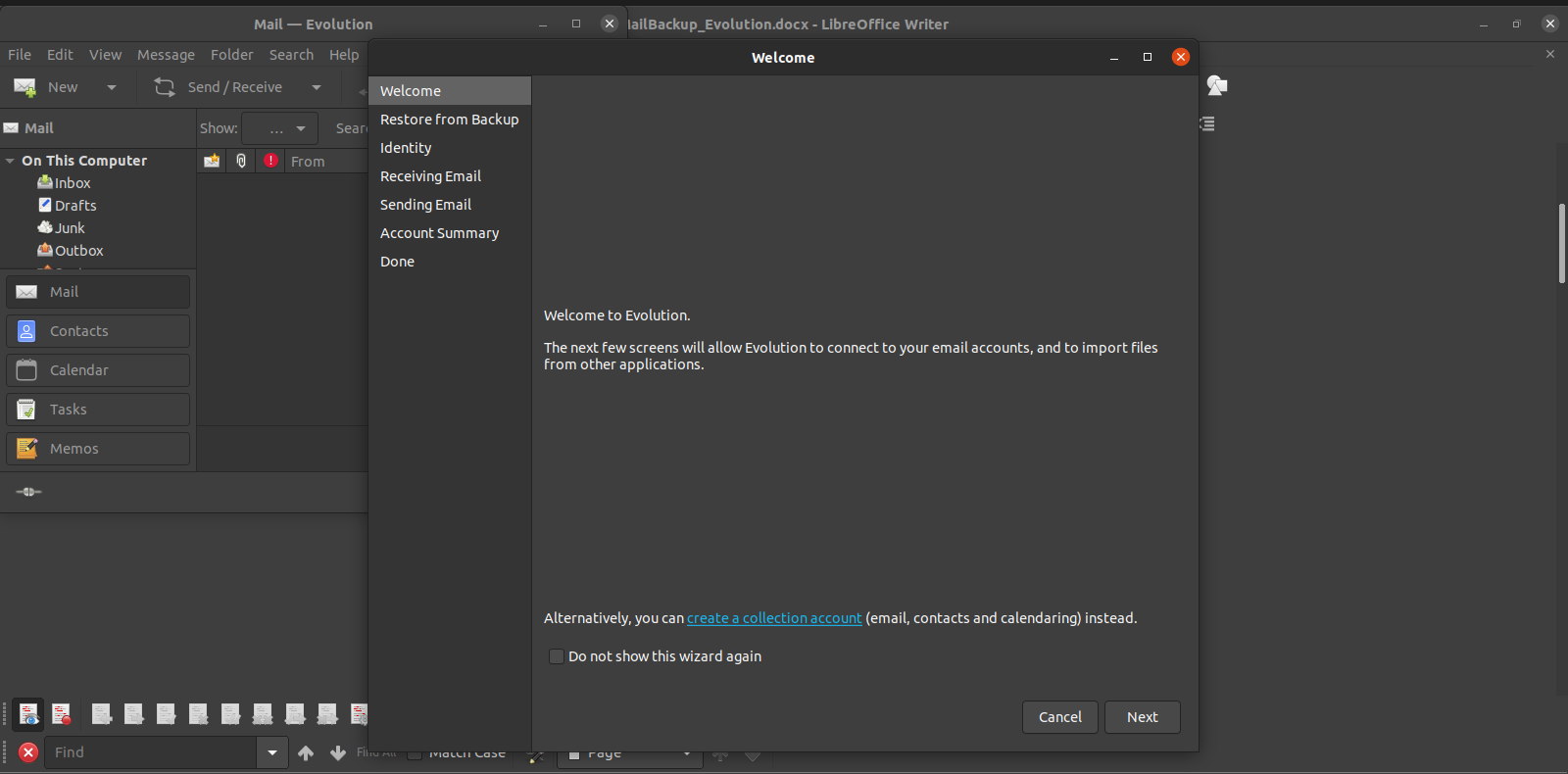The height and width of the screenshot is (774, 1568).
Task: Click the Cancel button in the wizard
Action: [x=1060, y=717]
